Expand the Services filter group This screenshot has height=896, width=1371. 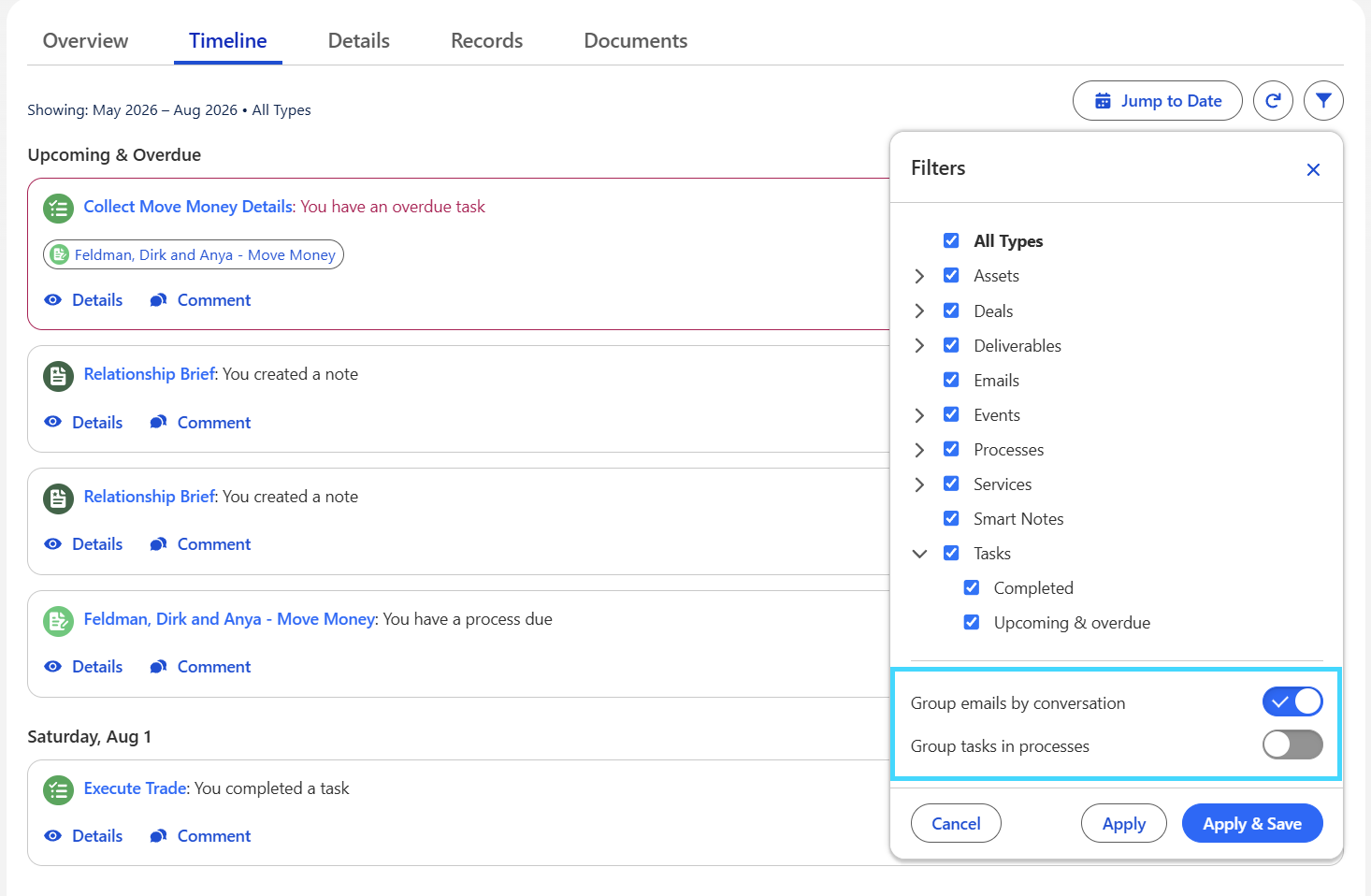point(919,484)
